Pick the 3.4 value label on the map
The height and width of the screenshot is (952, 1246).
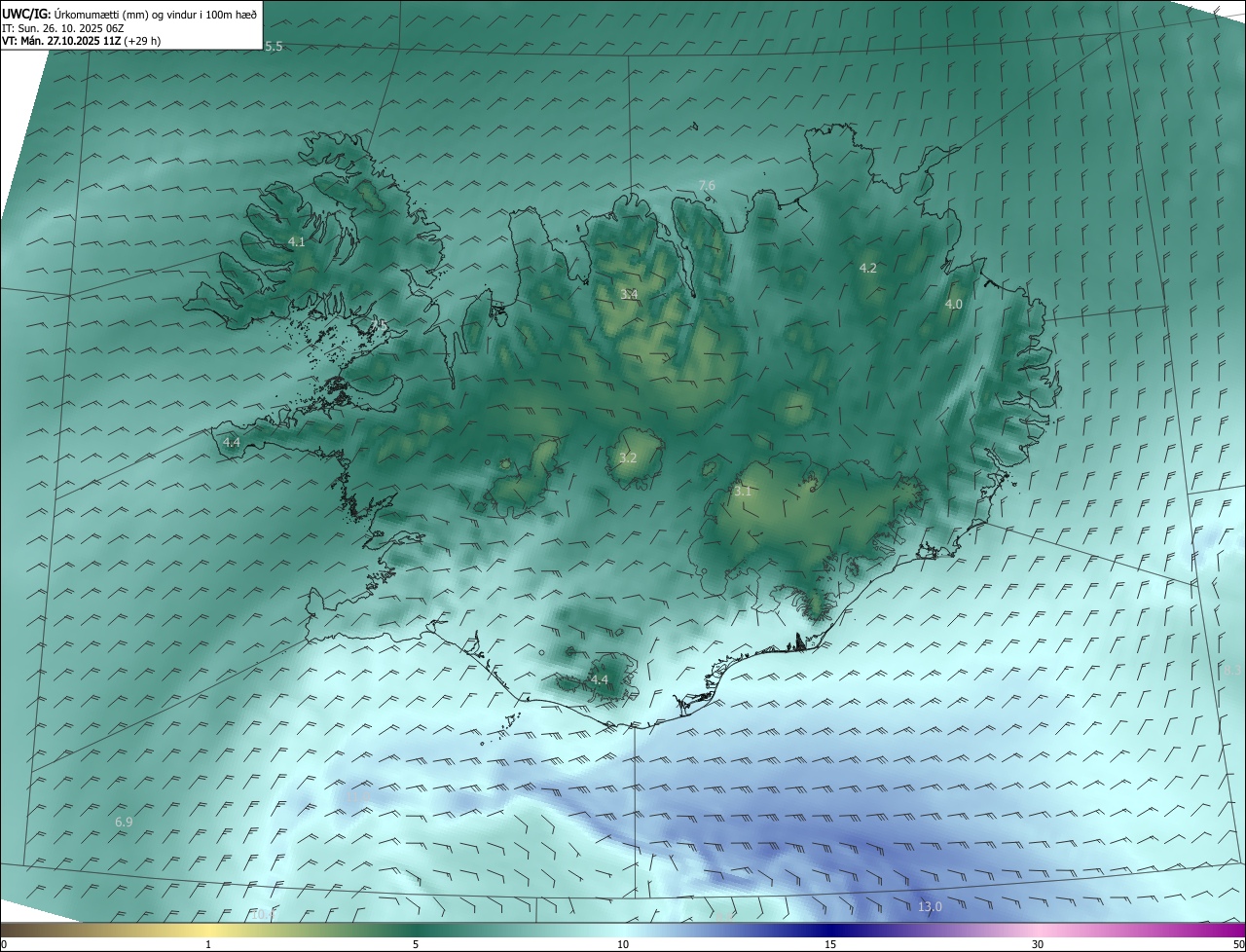[x=629, y=294]
